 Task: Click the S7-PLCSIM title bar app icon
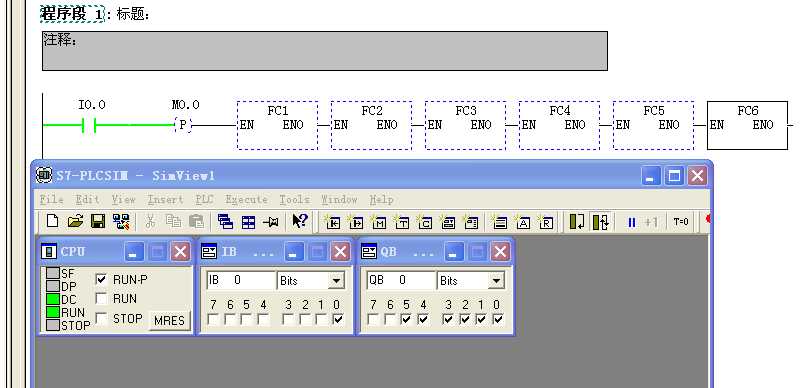tap(44, 175)
